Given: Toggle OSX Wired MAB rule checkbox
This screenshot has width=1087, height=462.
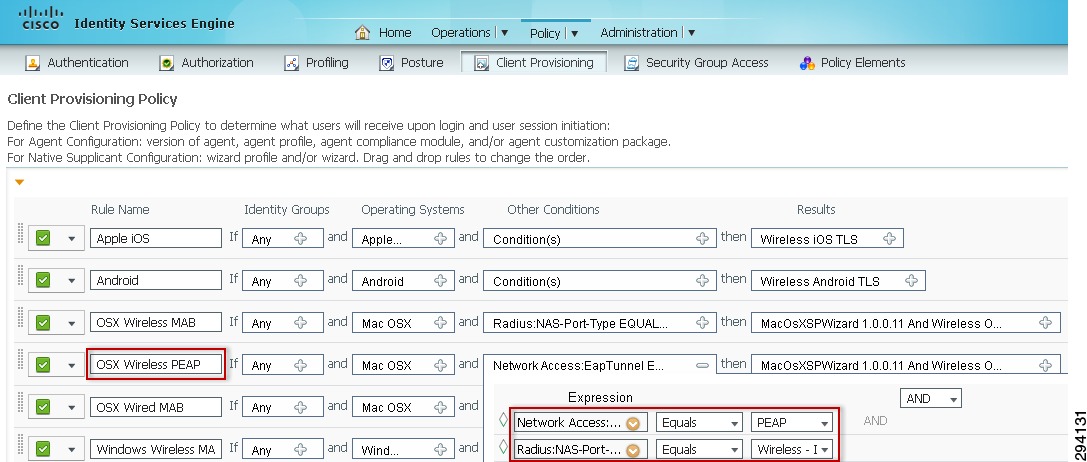Looking at the screenshot, I should [43, 407].
